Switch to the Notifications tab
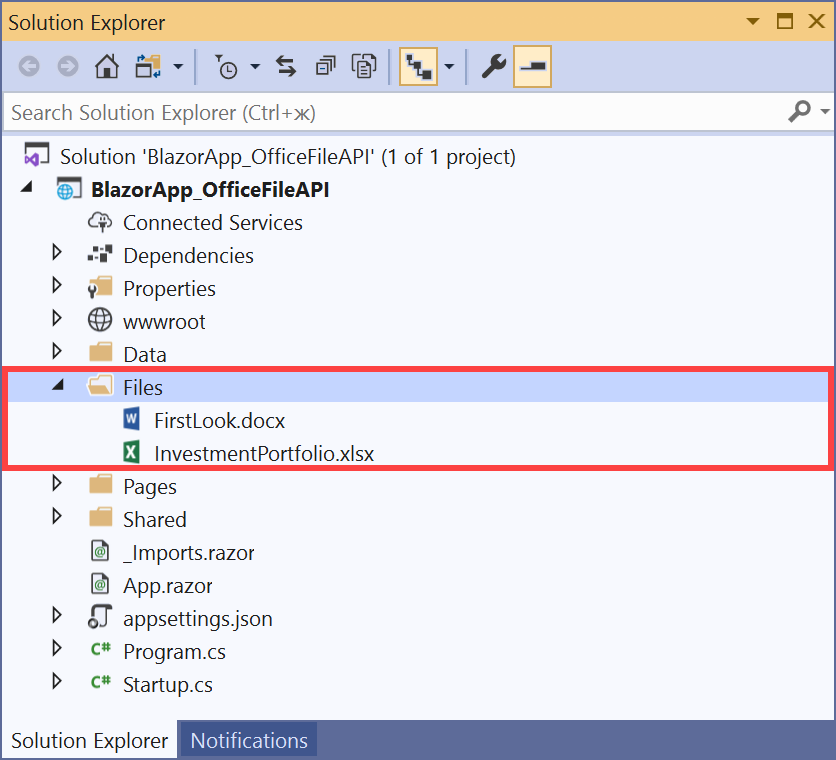Viewport: 836px width, 760px height. [x=249, y=740]
